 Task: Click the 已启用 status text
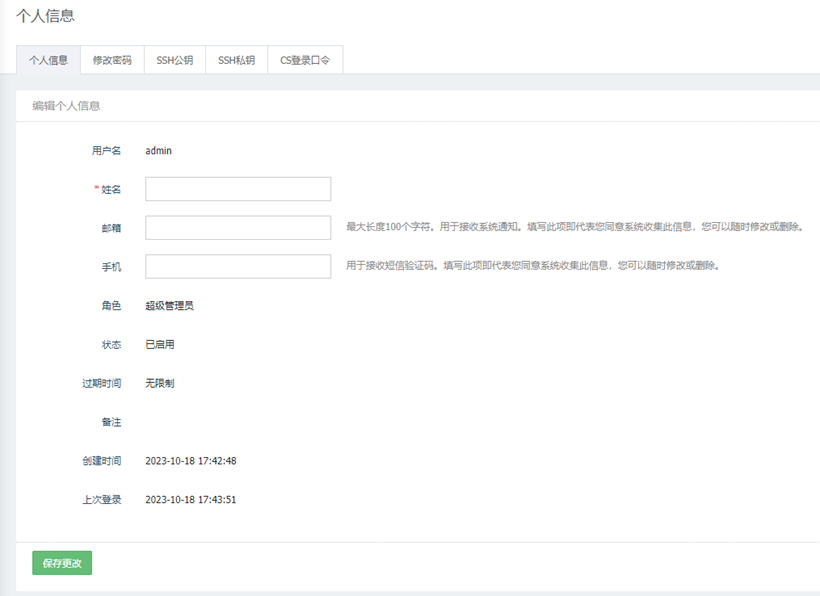pyautogui.click(x=160, y=344)
